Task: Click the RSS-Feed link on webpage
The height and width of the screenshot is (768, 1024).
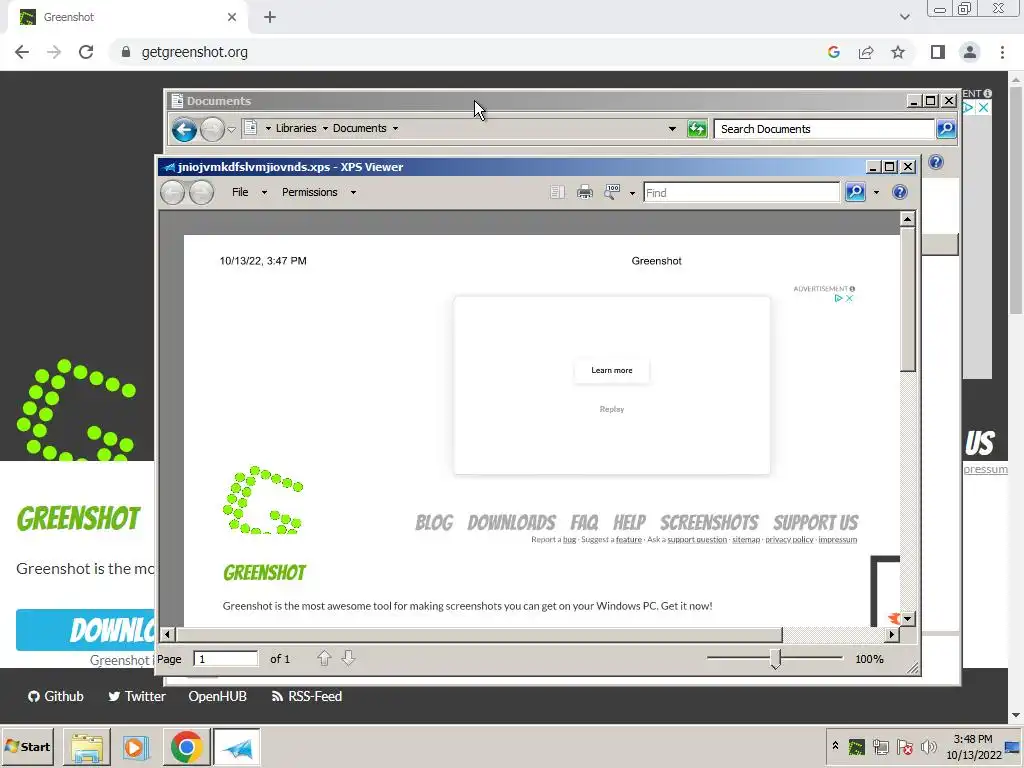Action: (306, 696)
